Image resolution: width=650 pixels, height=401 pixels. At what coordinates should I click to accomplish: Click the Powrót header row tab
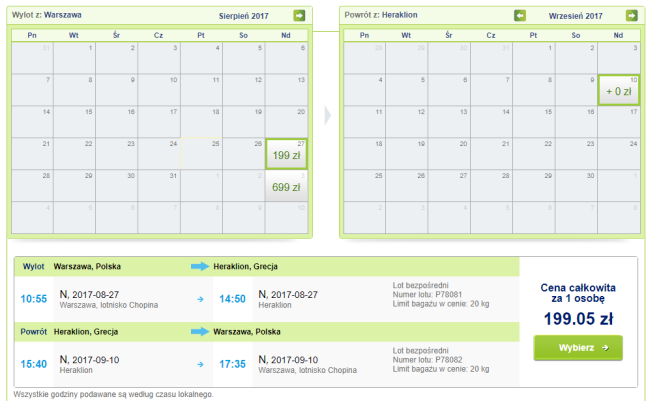tap(35, 330)
